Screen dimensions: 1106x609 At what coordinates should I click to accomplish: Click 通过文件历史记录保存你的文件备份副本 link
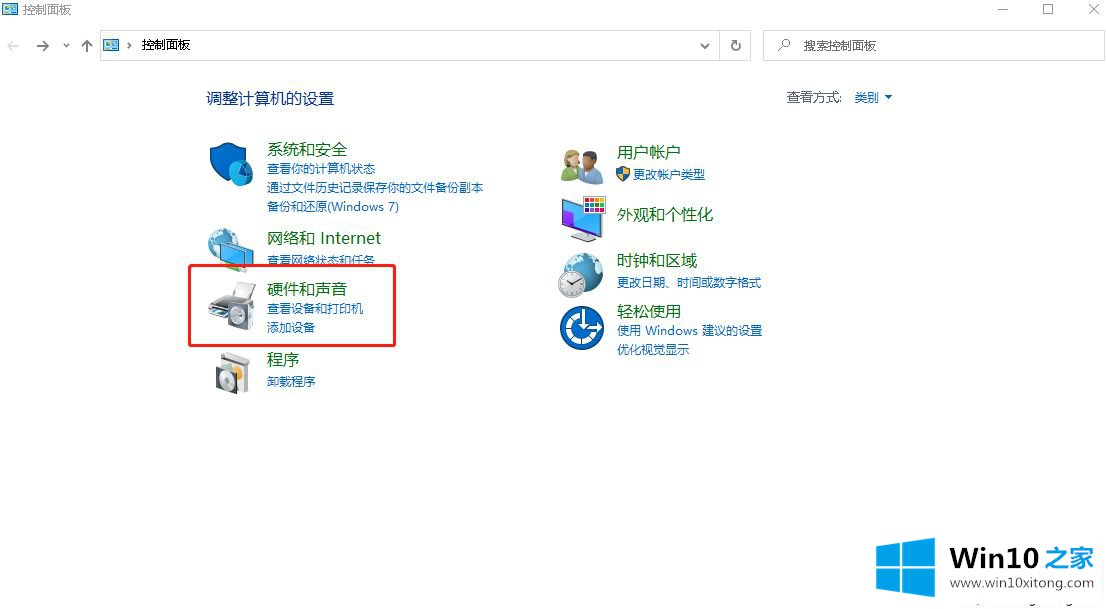click(375, 188)
